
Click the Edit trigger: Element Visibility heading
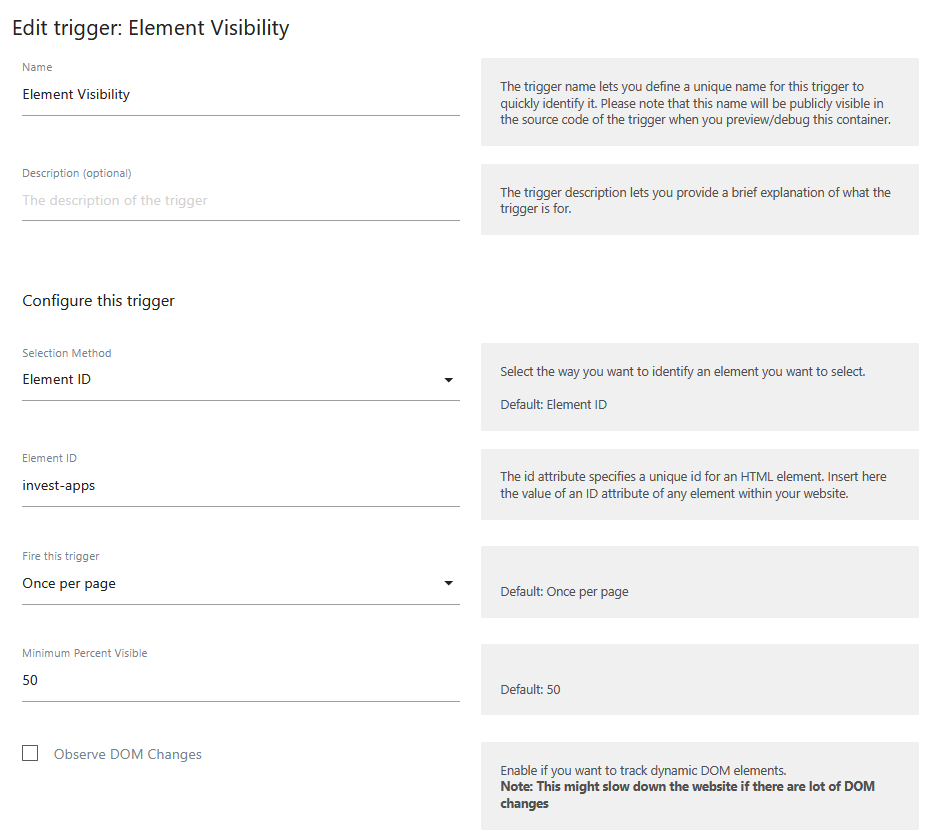click(x=149, y=28)
